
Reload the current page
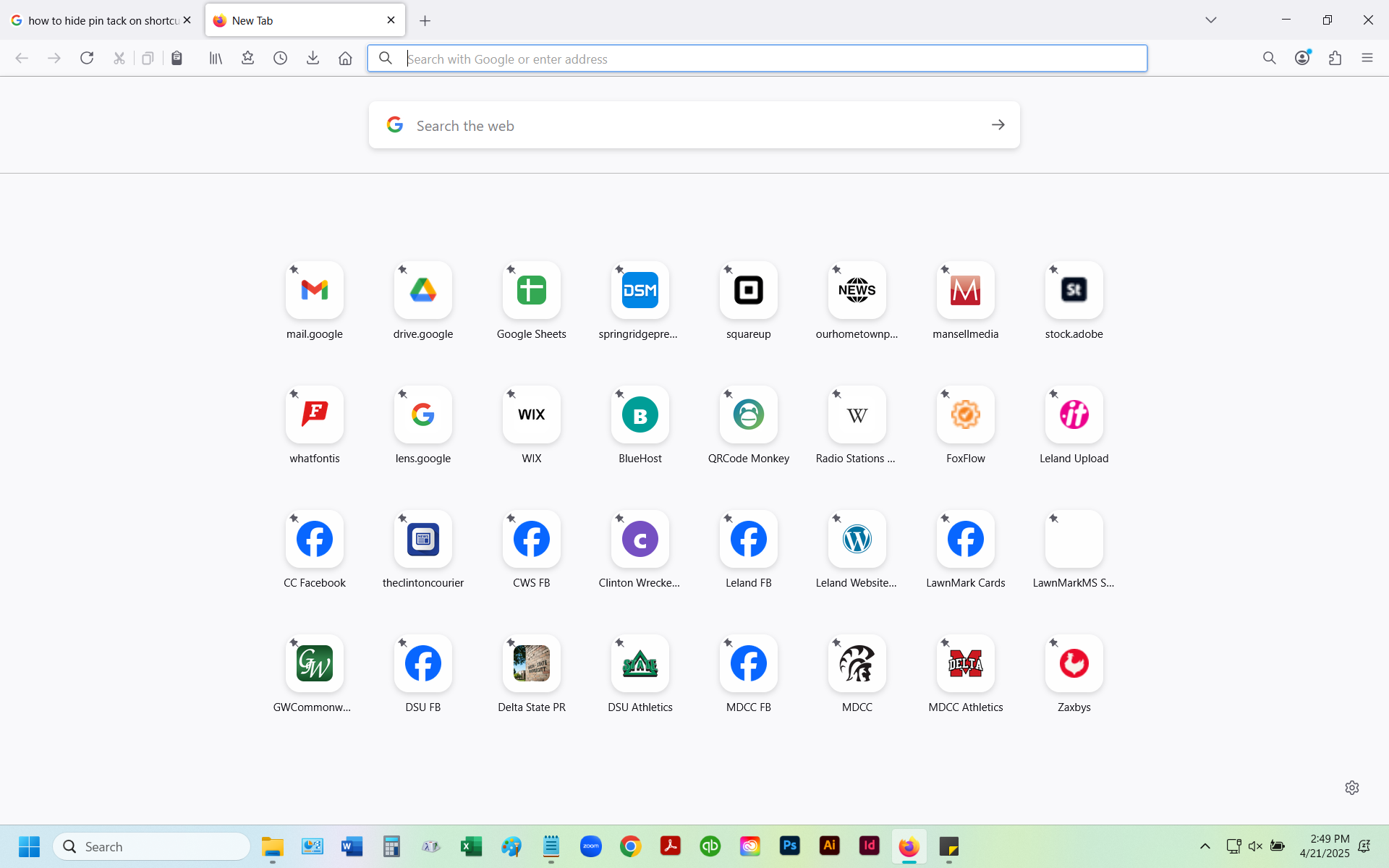[87, 58]
